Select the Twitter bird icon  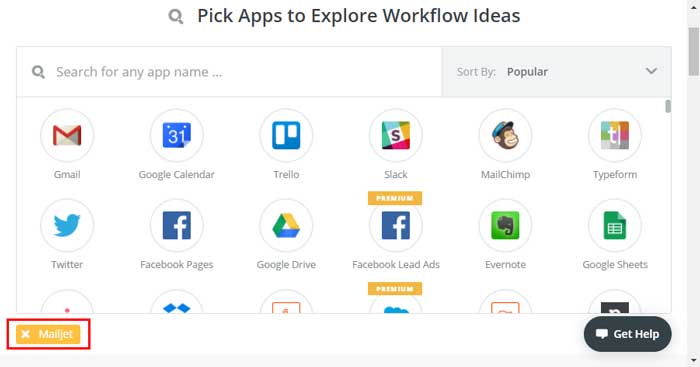67,225
